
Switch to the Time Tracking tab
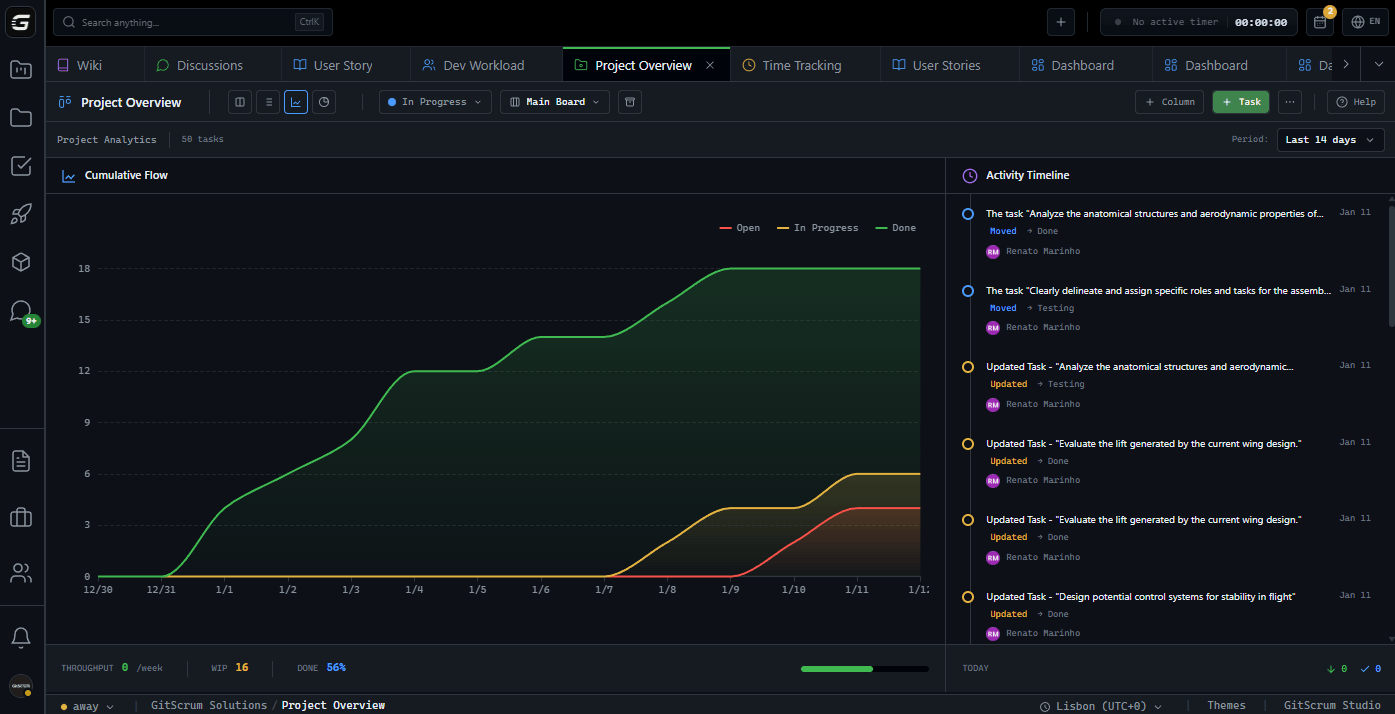(801, 65)
